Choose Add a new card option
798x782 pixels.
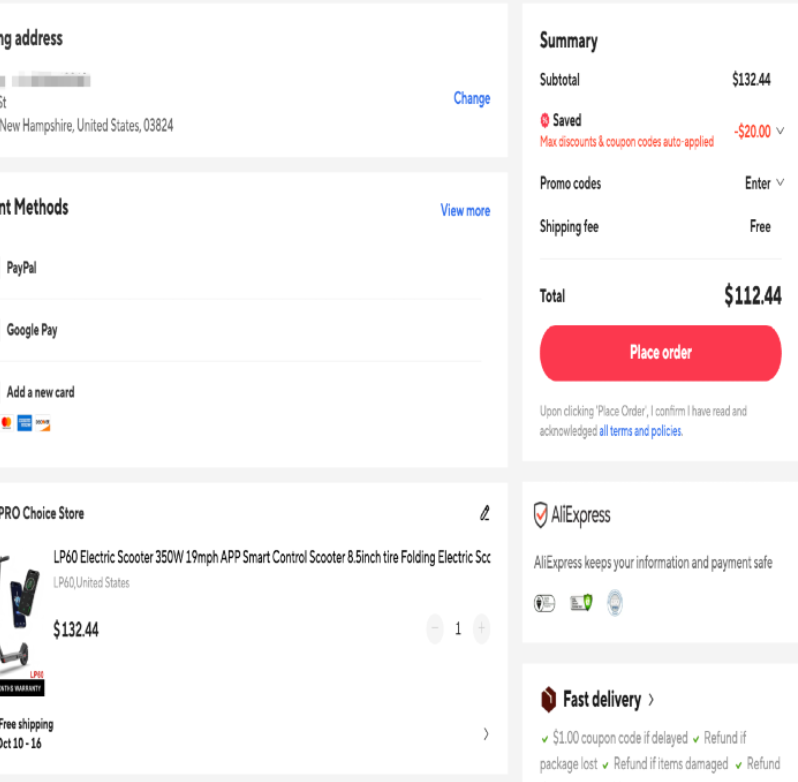point(40,392)
